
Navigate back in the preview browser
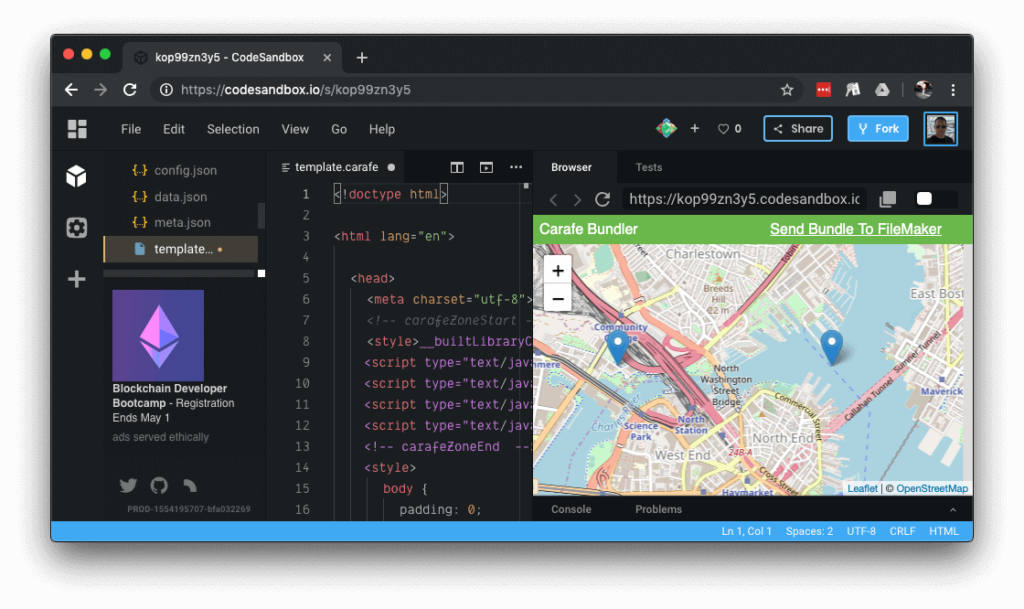(553, 199)
